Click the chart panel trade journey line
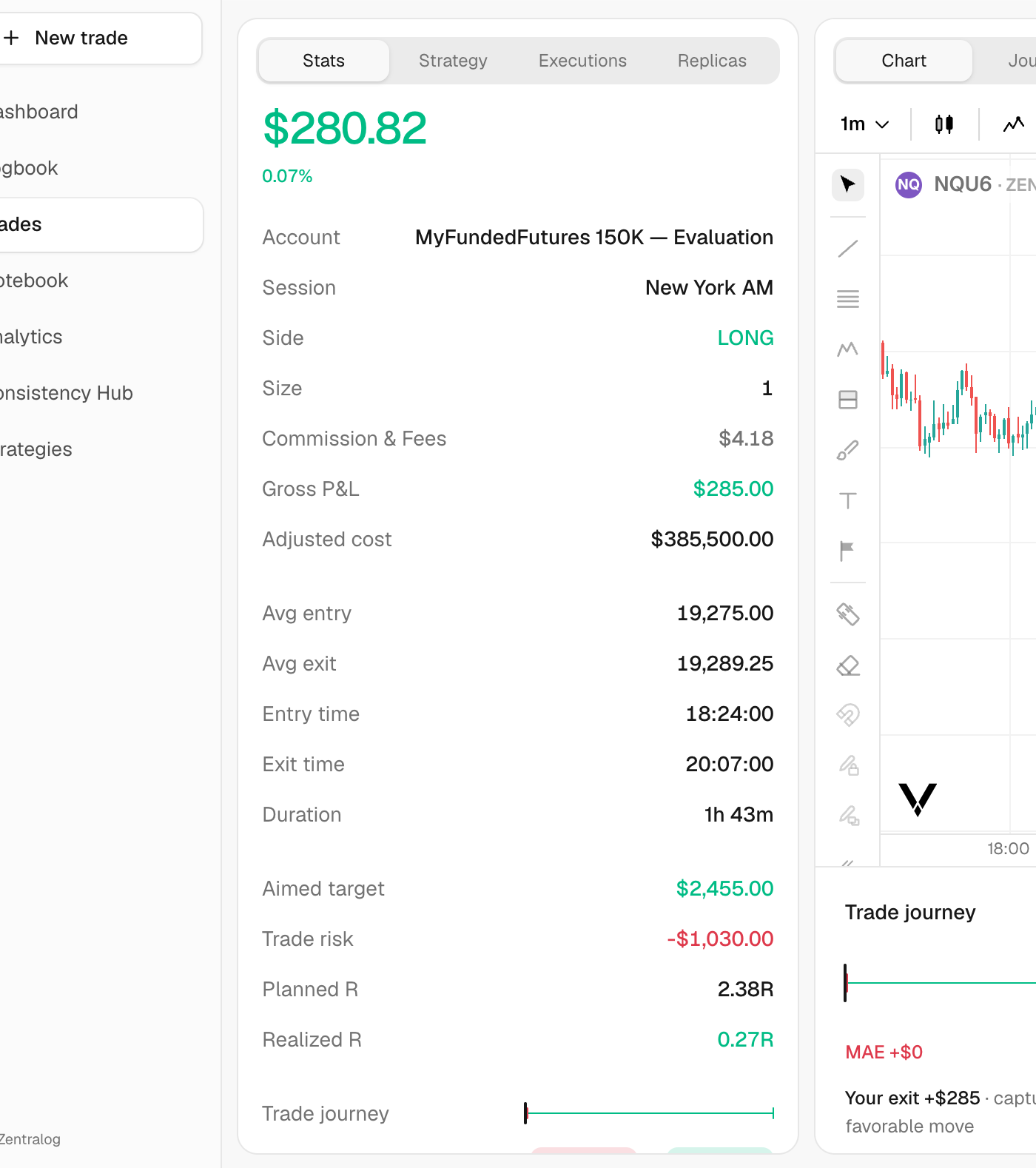The height and width of the screenshot is (1168, 1036). point(940,983)
